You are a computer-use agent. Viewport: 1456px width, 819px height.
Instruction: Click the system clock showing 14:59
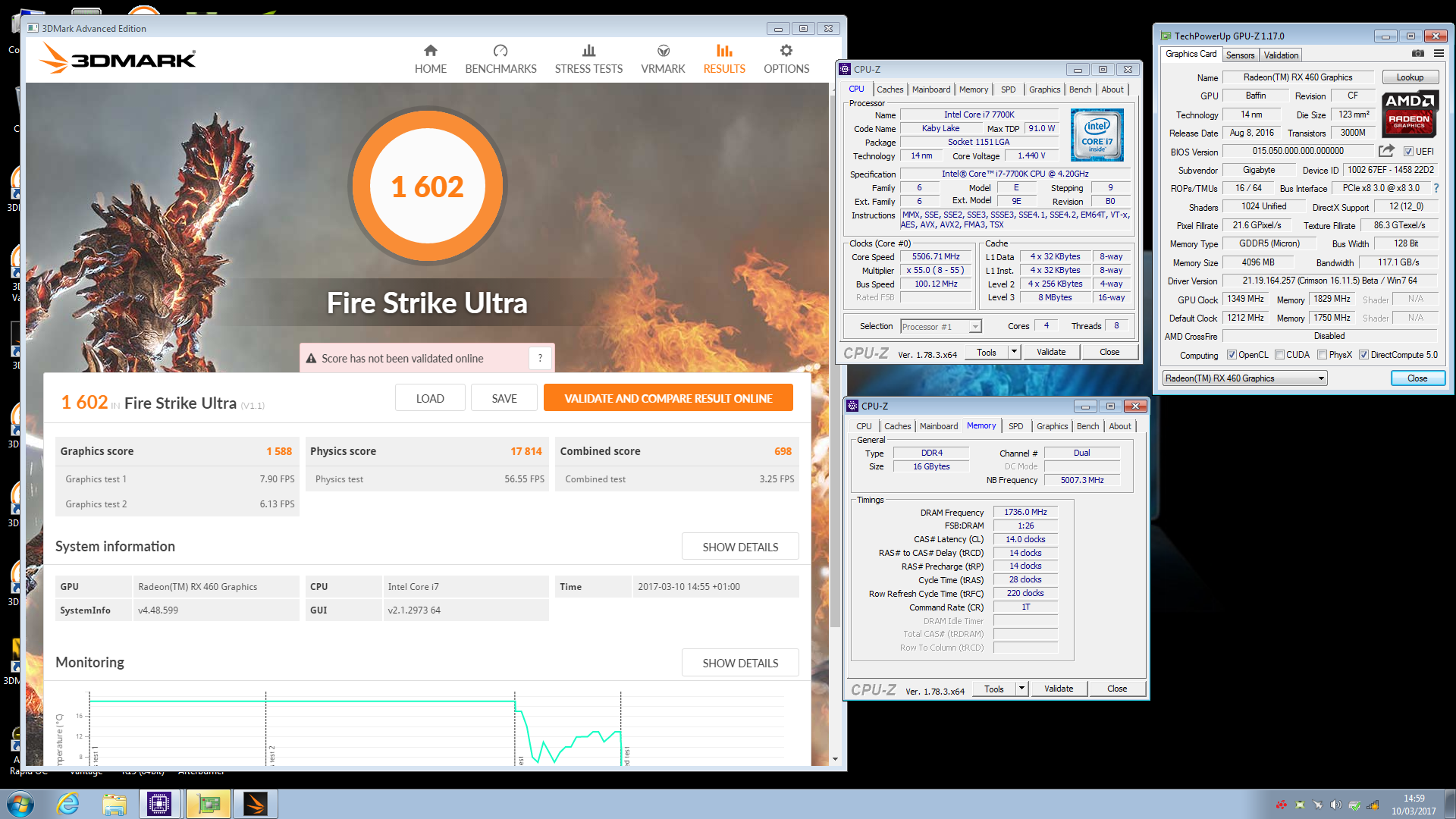click(x=1414, y=799)
